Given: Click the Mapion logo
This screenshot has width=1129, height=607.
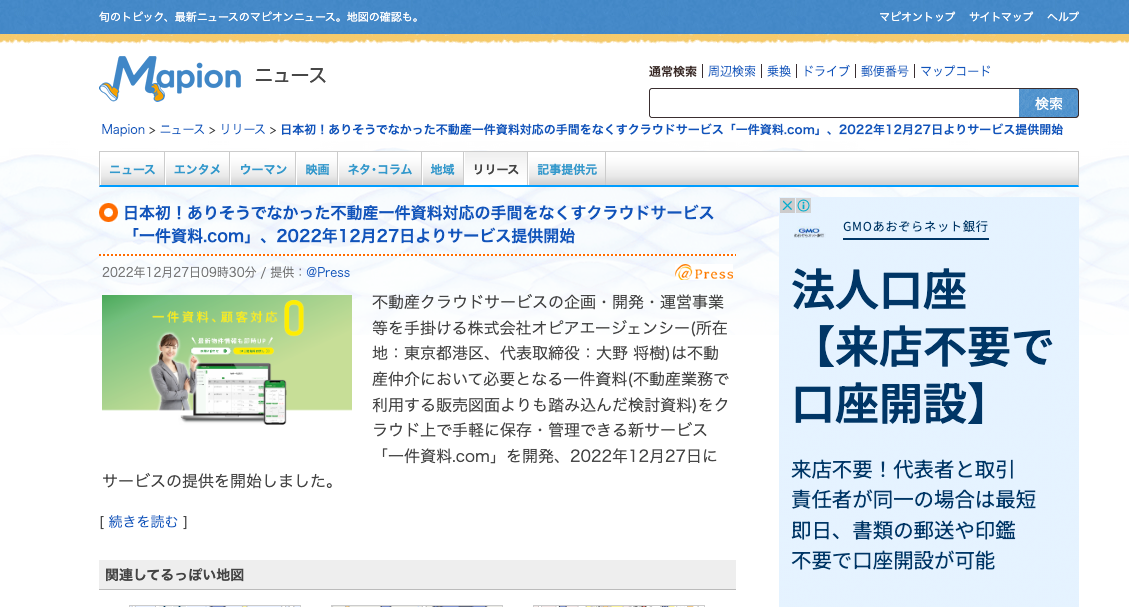Looking at the screenshot, I should [170, 78].
